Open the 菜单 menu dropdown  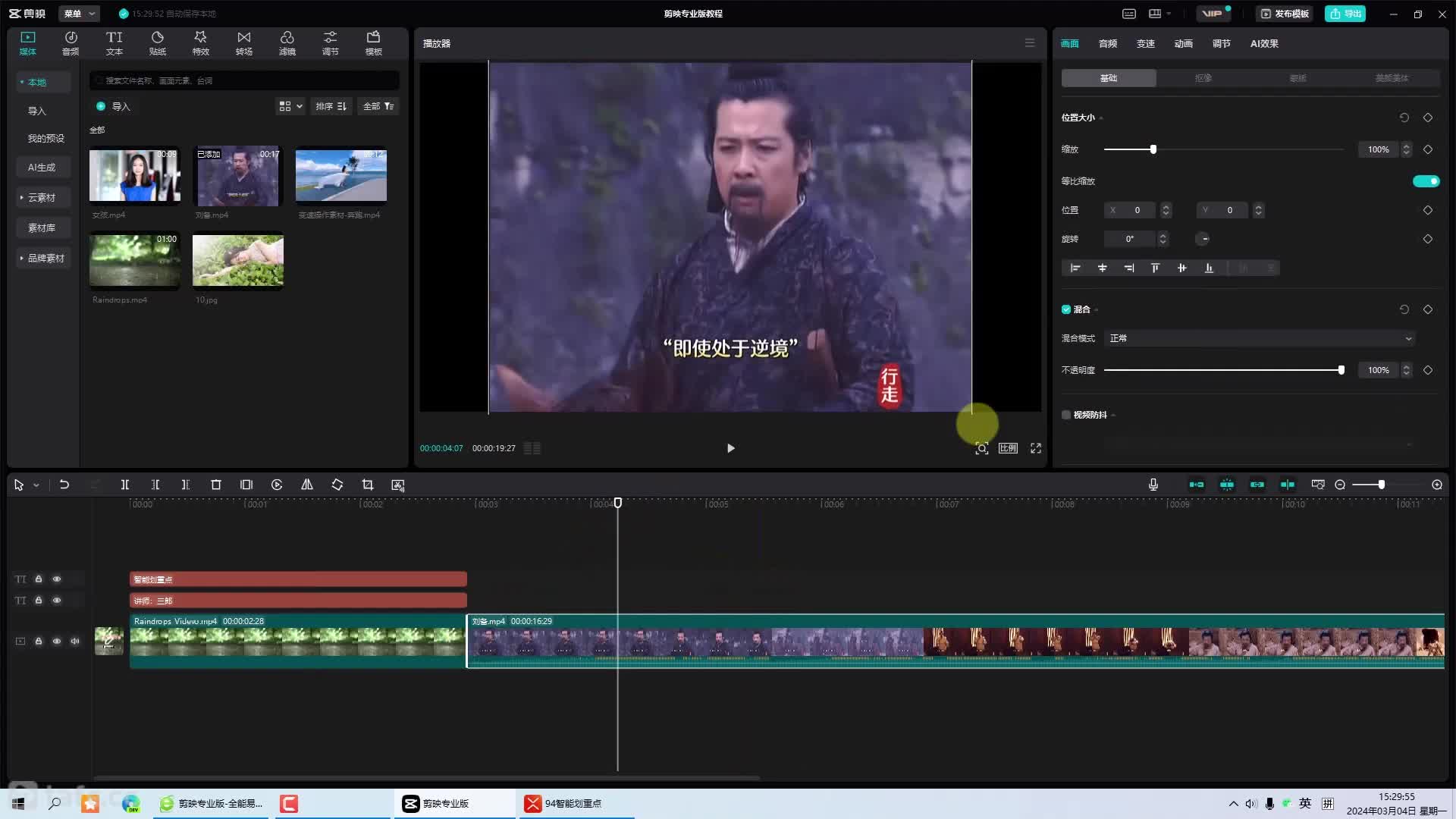(80, 14)
